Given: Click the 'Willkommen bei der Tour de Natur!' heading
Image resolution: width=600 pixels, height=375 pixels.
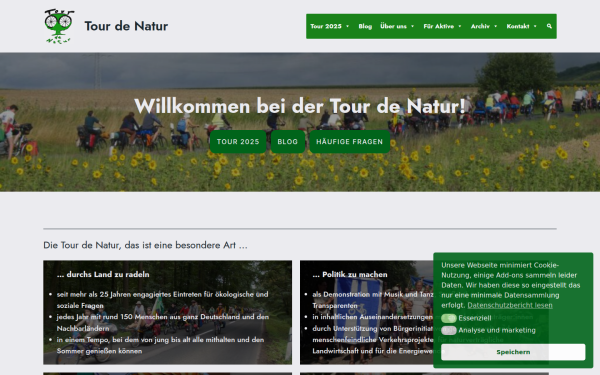Looking at the screenshot, I should tap(300, 106).
